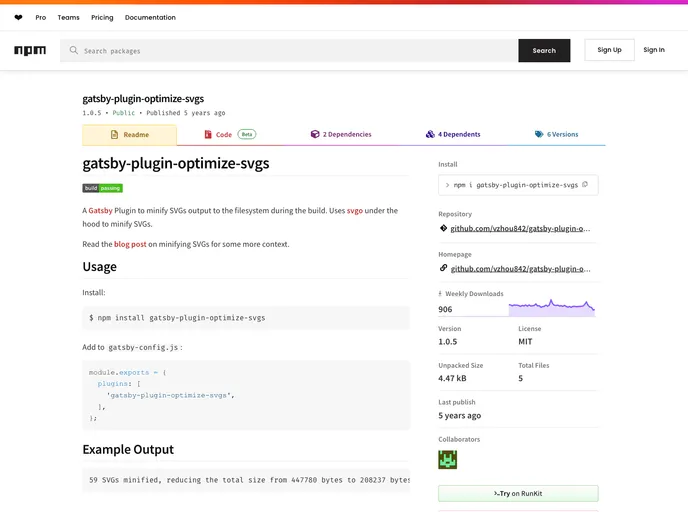The height and width of the screenshot is (512, 688).
Task: Switch to the 4 Dependents tab
Action: point(453,134)
